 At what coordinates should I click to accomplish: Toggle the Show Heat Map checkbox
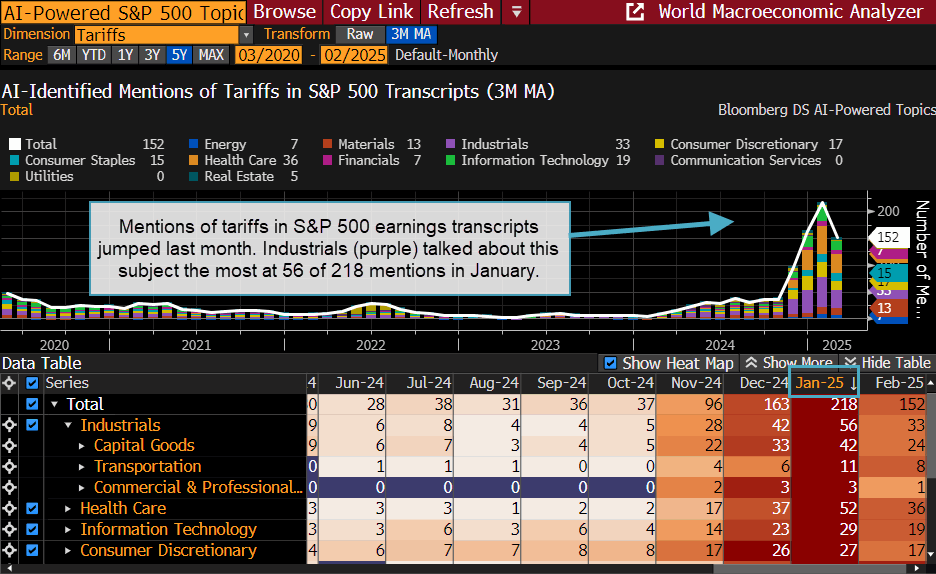(611, 363)
